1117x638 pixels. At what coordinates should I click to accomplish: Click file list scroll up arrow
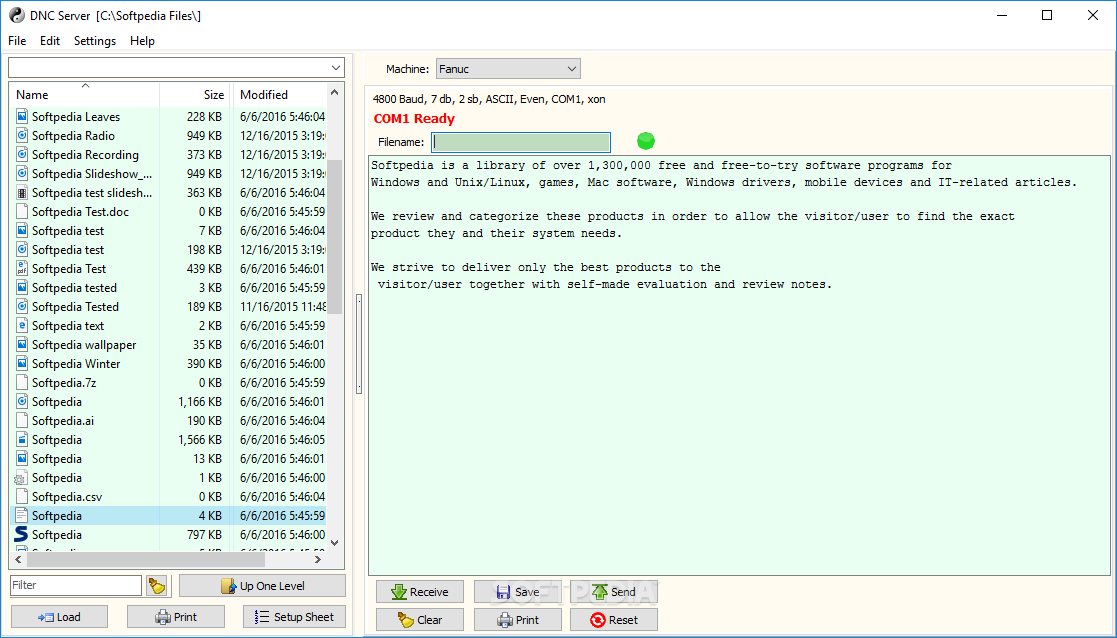[x=335, y=93]
